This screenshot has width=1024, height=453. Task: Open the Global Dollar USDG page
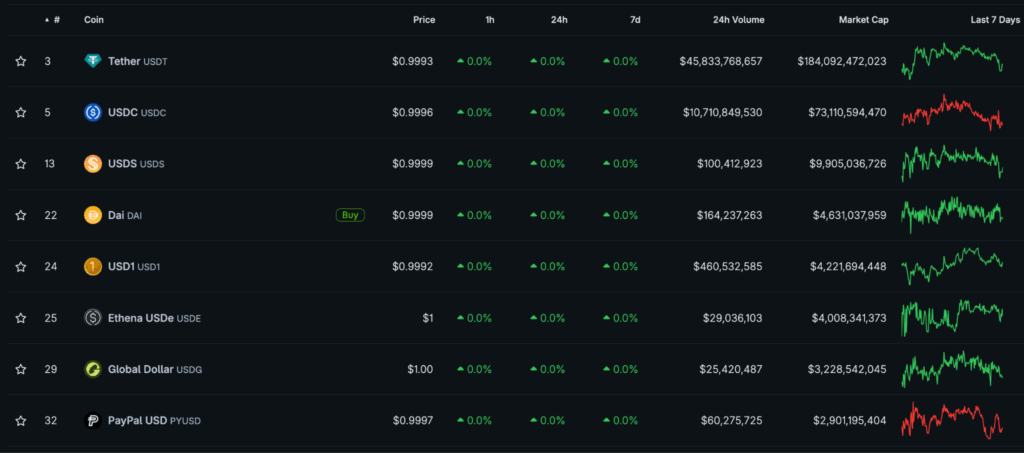[x=155, y=369]
